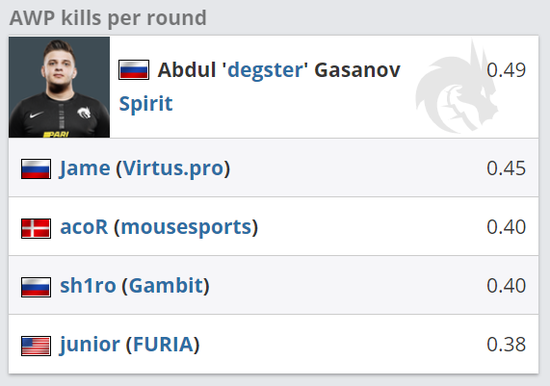
Task: Open the Spirit team link
Action: coord(146,104)
